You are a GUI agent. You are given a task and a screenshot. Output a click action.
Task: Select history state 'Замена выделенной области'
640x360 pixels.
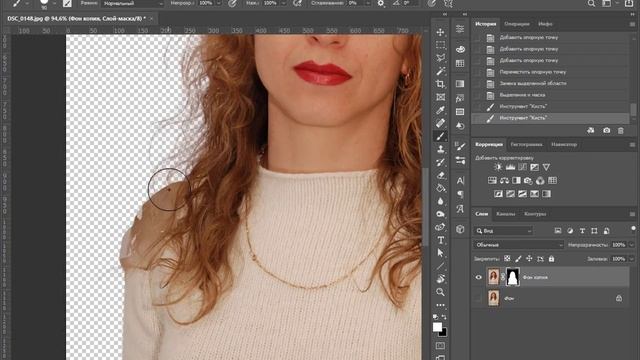point(551,83)
